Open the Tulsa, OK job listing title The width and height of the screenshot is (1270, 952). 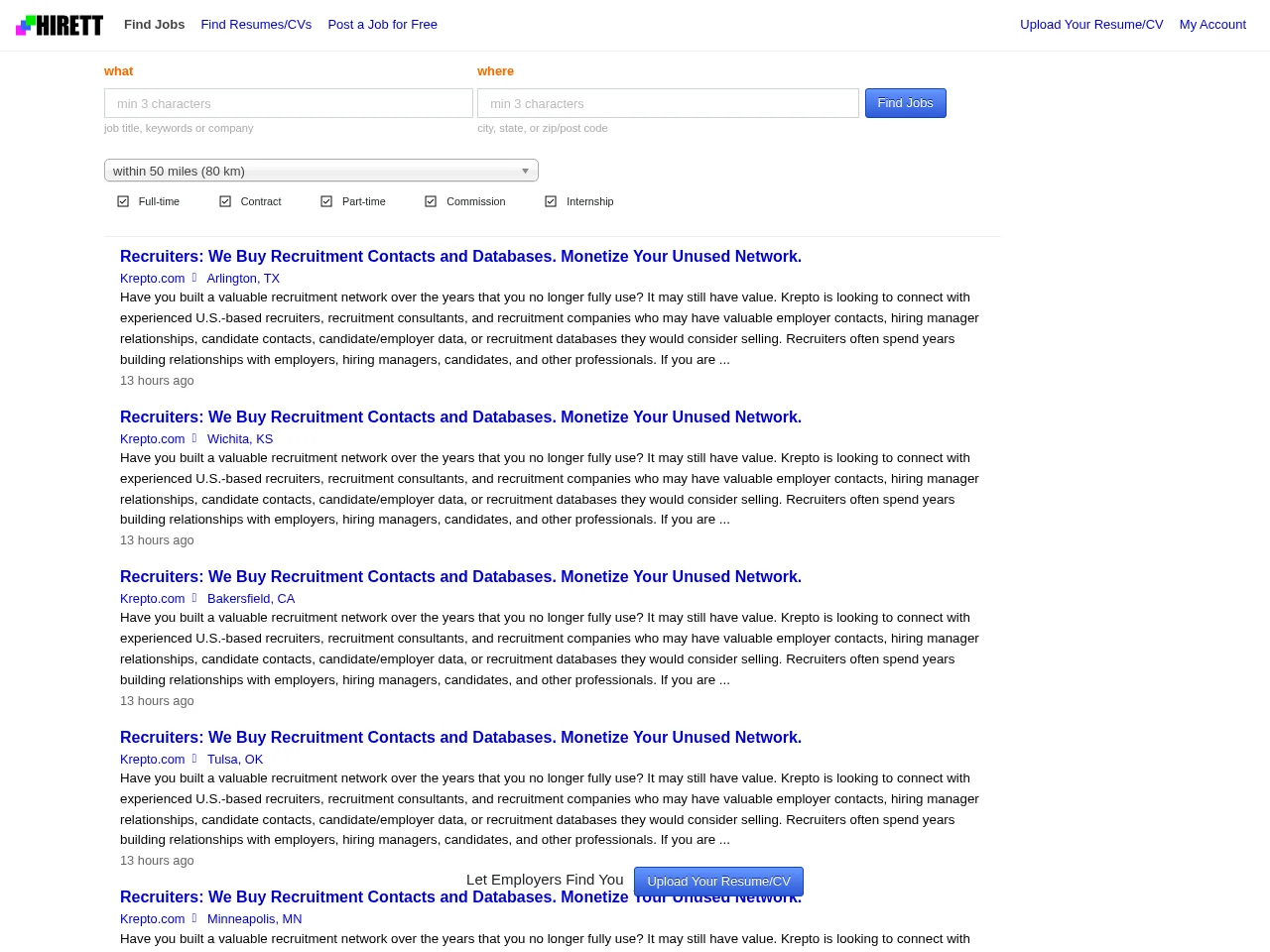click(x=460, y=738)
